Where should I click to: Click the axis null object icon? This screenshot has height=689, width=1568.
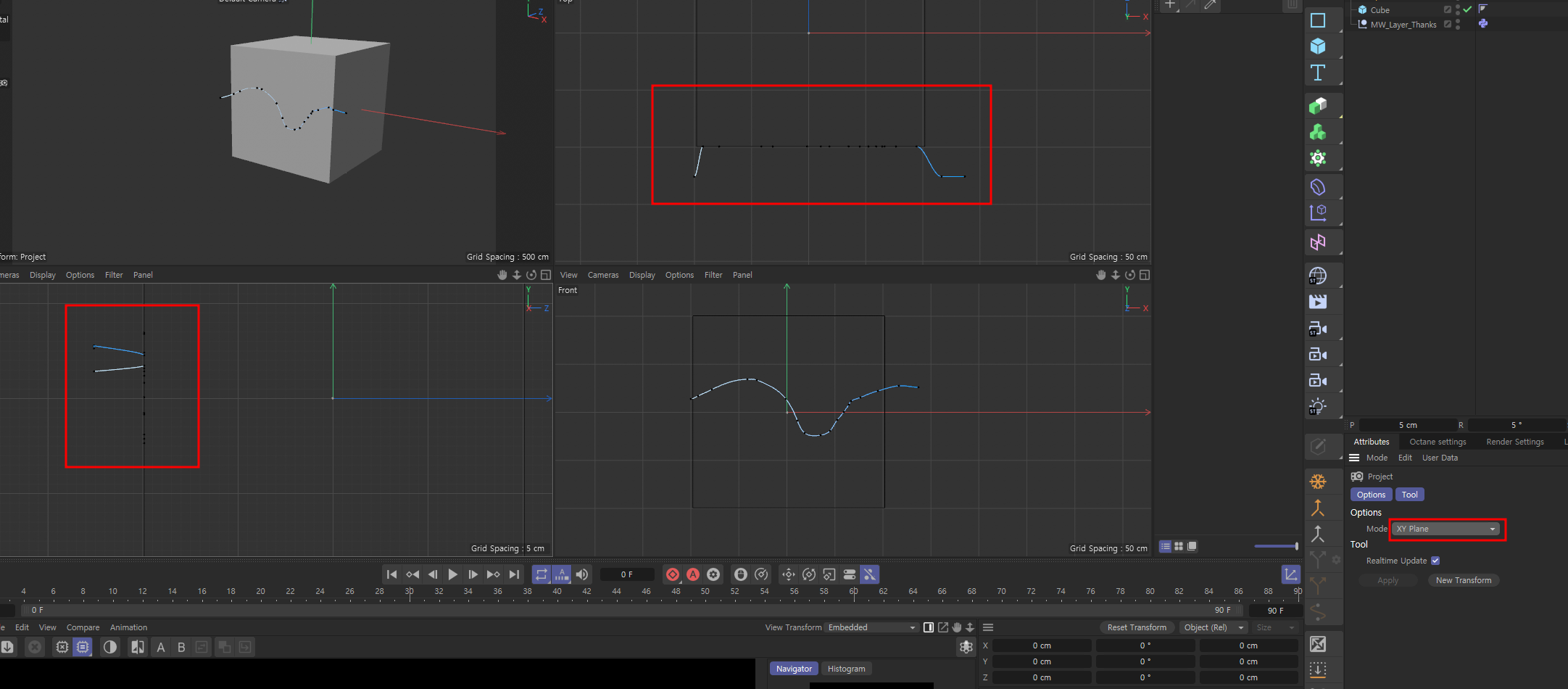[x=1318, y=213]
